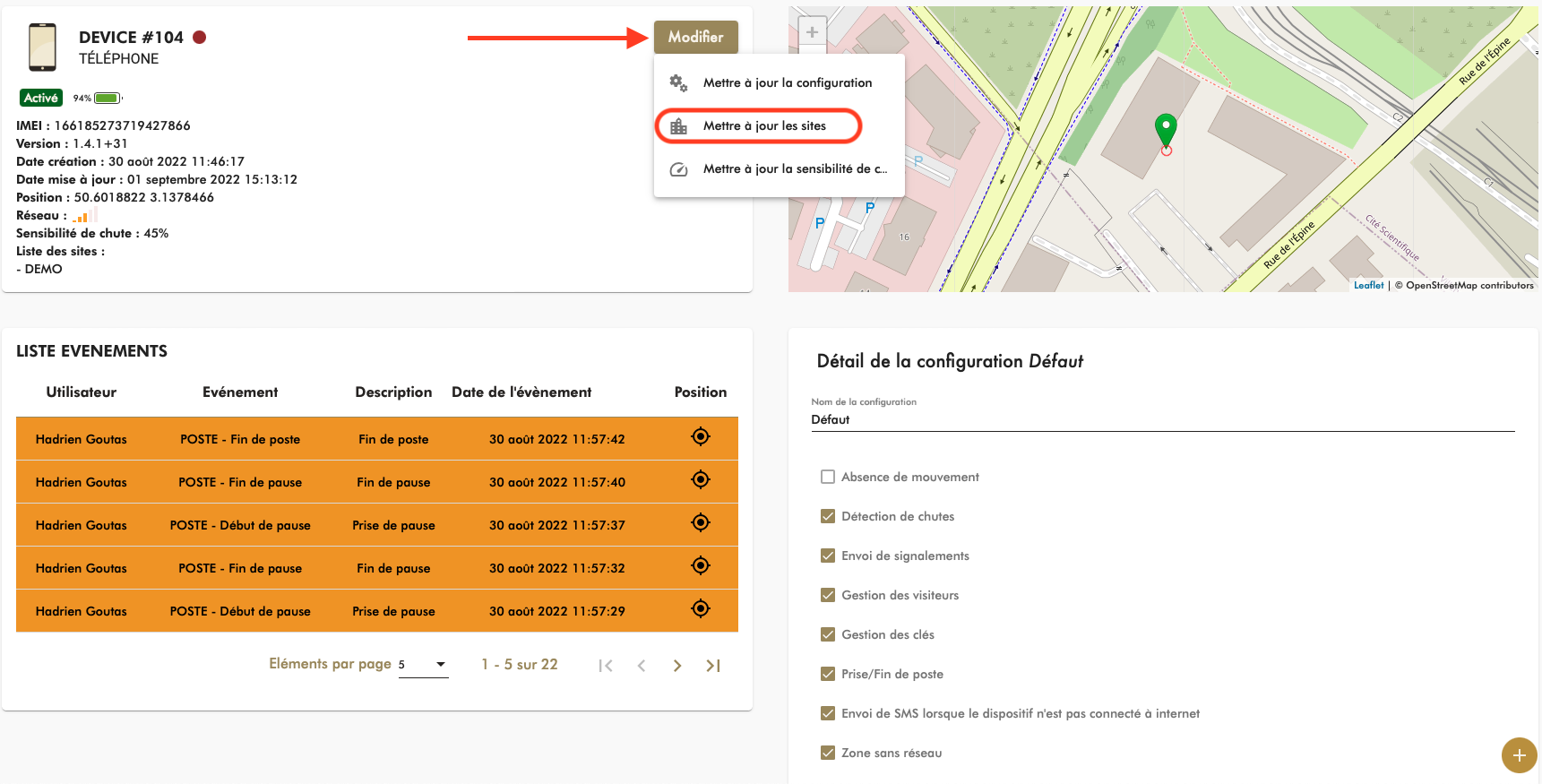Open the Eléments par page dropdown
This screenshot has height=784, width=1542.
423,665
